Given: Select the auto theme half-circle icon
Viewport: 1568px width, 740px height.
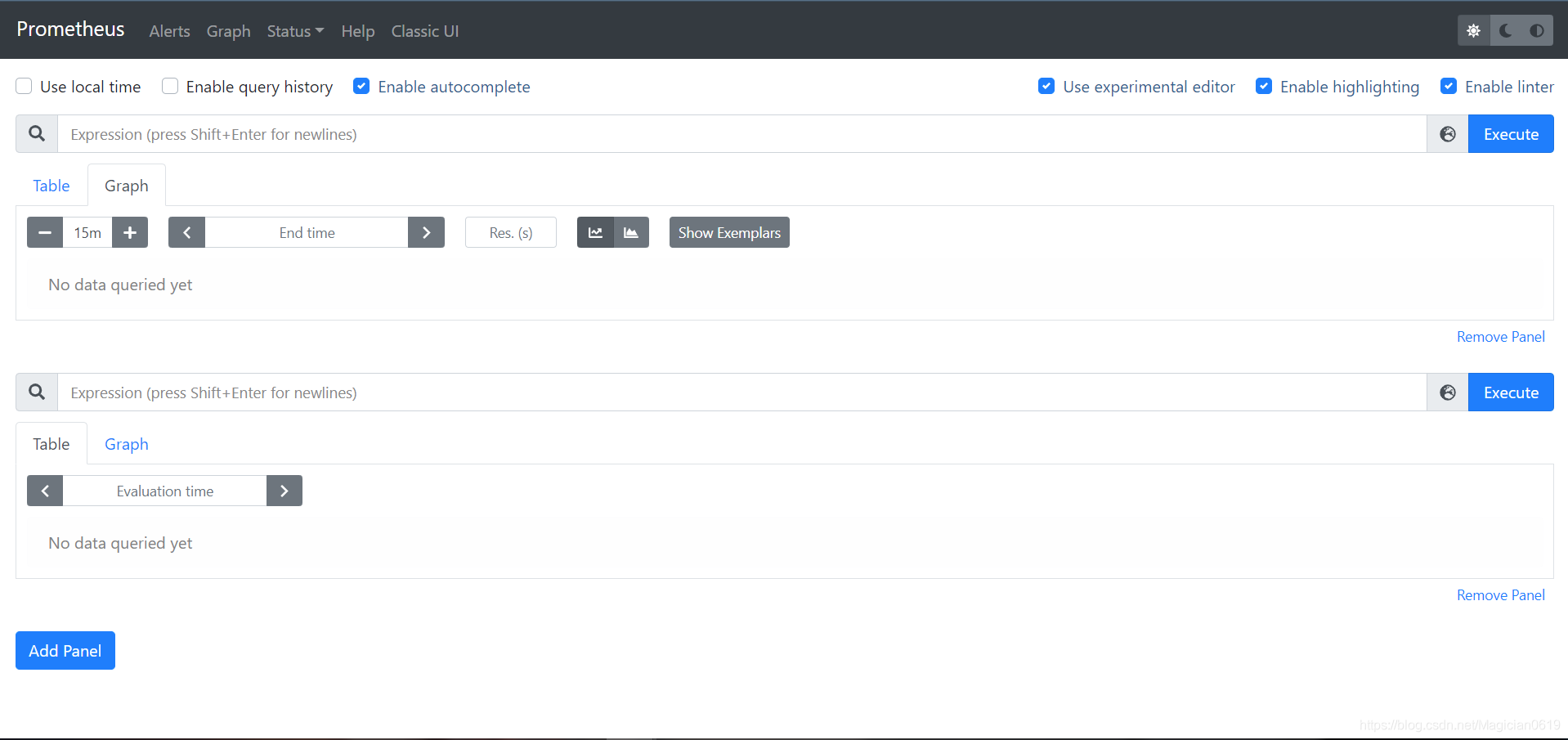Looking at the screenshot, I should [x=1537, y=31].
